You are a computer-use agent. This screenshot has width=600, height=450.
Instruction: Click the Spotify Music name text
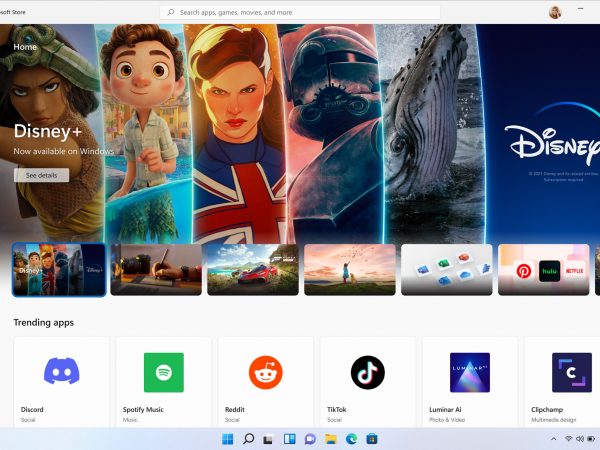[x=143, y=409]
